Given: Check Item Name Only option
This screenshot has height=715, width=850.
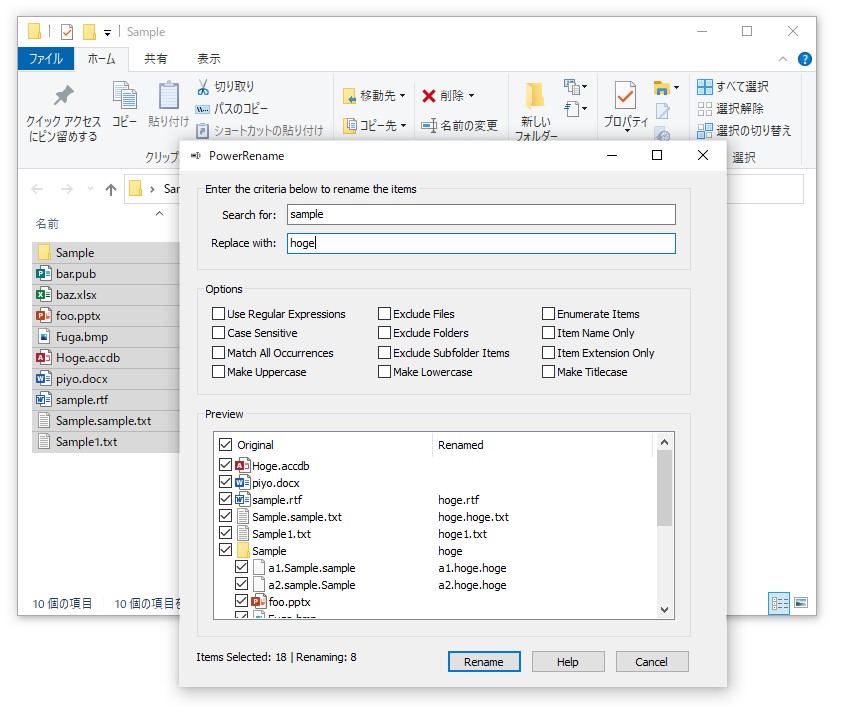Looking at the screenshot, I should (x=549, y=333).
